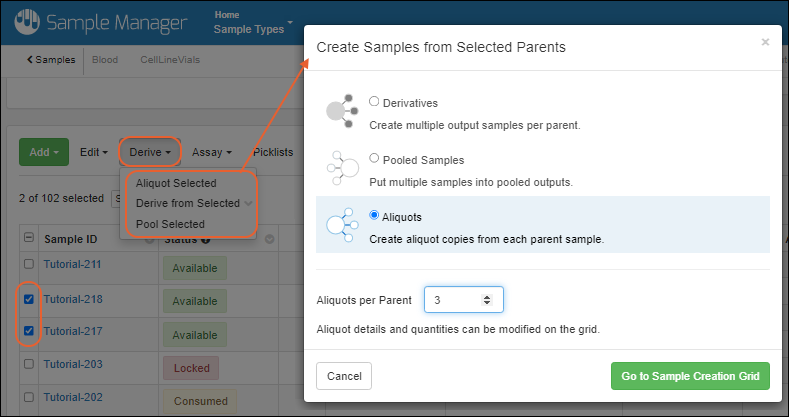Click the Status info icon
The width and height of the screenshot is (789, 417).
pos(206,239)
